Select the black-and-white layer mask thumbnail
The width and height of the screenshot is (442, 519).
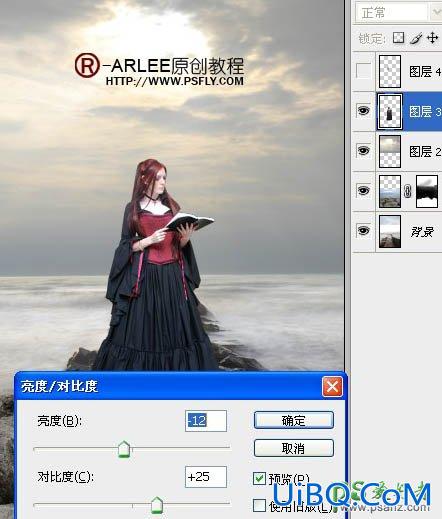pyautogui.click(x=427, y=191)
